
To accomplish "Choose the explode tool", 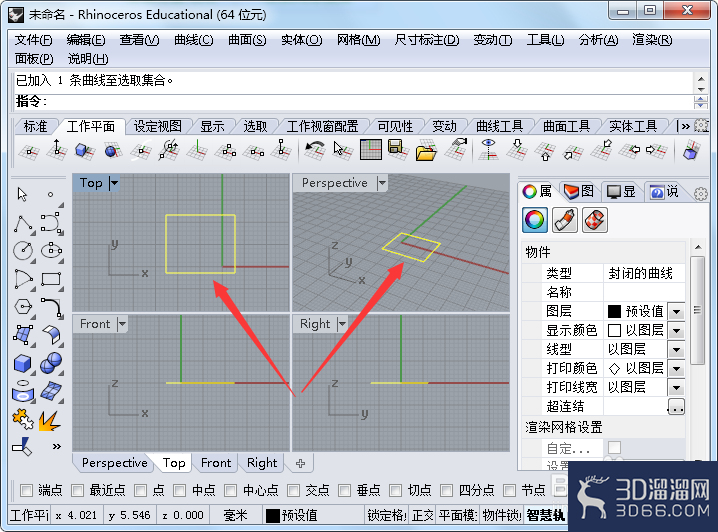I will click(x=49, y=421).
